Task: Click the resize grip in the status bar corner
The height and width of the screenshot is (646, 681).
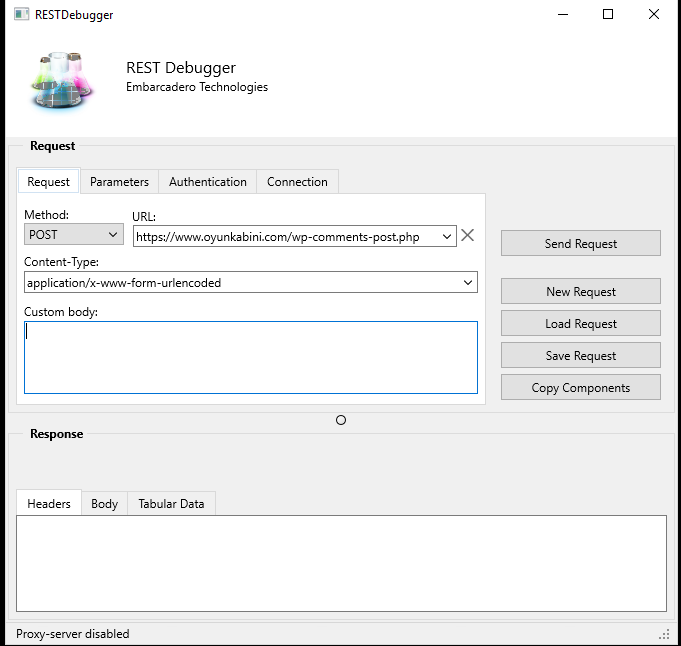Action: tap(664, 634)
